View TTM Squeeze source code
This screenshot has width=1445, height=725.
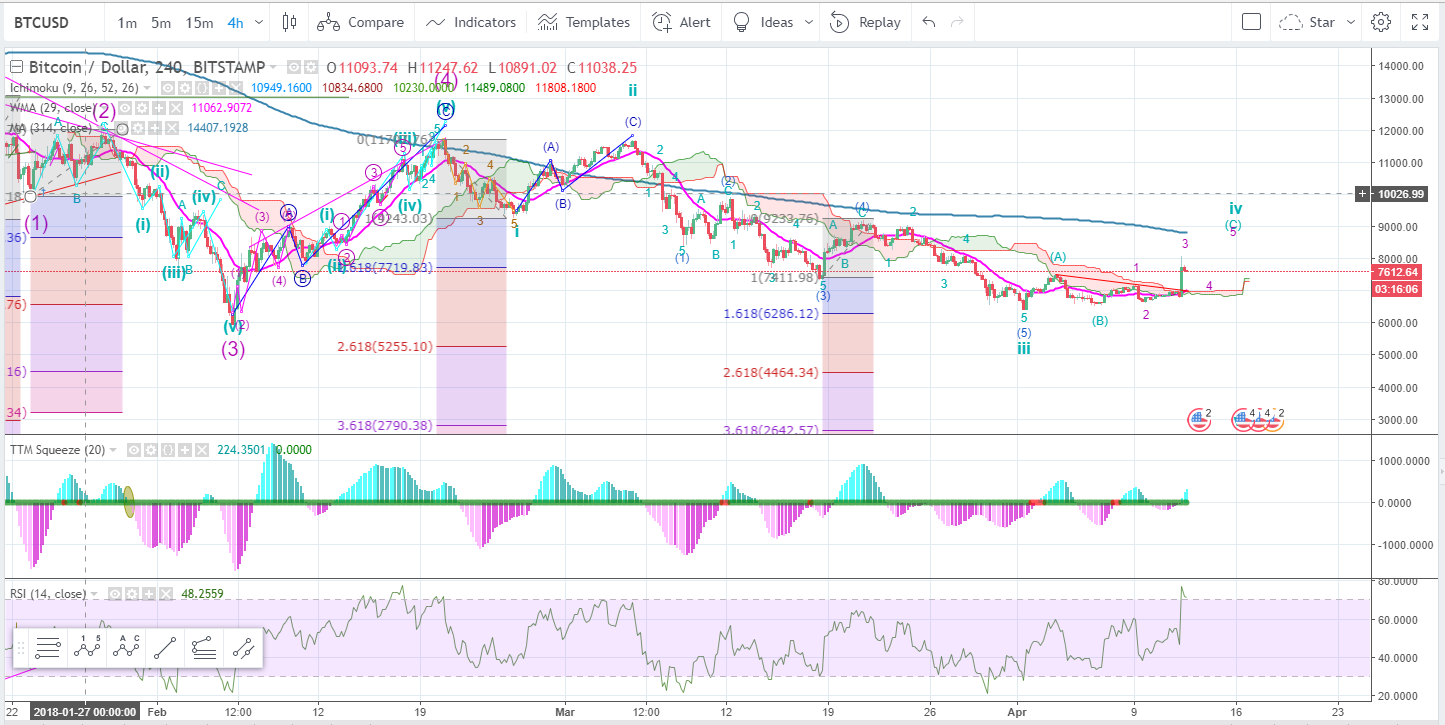pyautogui.click(x=168, y=450)
